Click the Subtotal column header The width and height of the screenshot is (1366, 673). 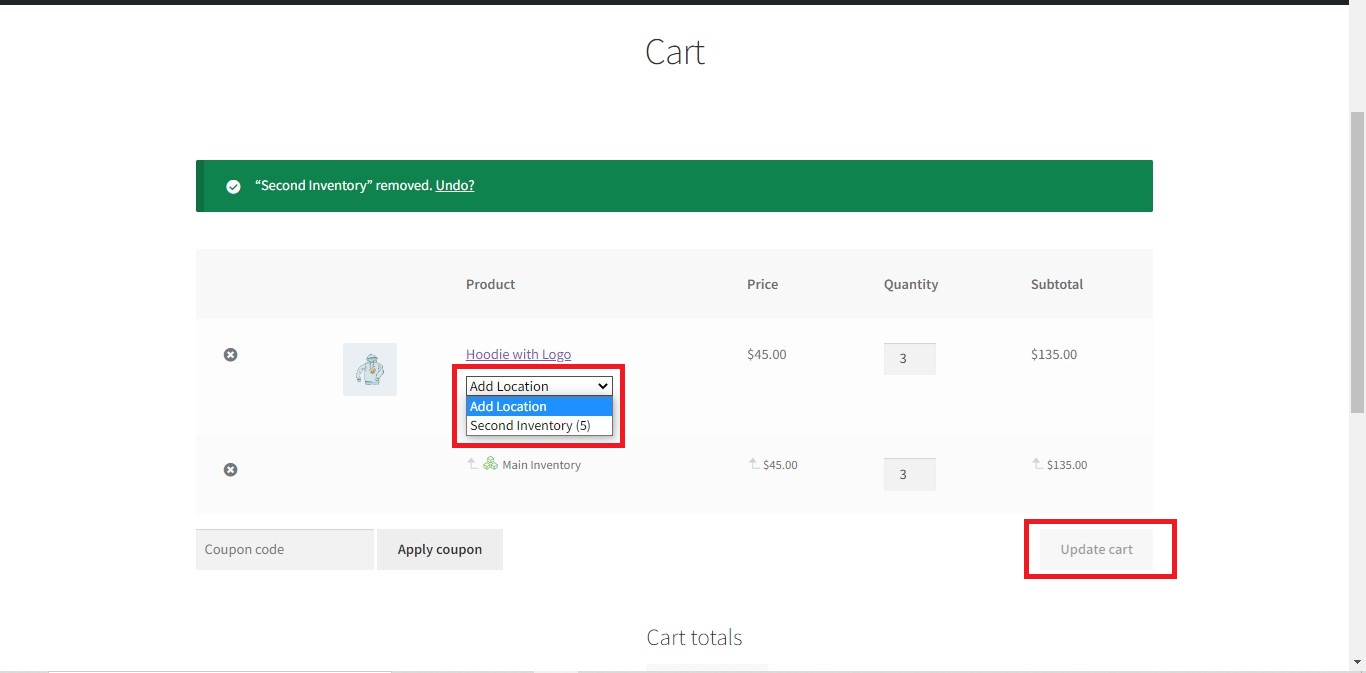coord(1057,284)
